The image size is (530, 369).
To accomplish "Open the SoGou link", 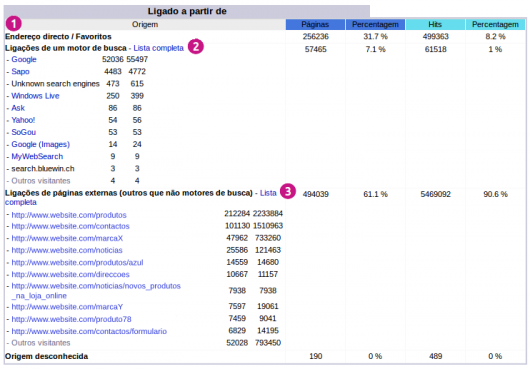I will pyautogui.click(x=23, y=132).
